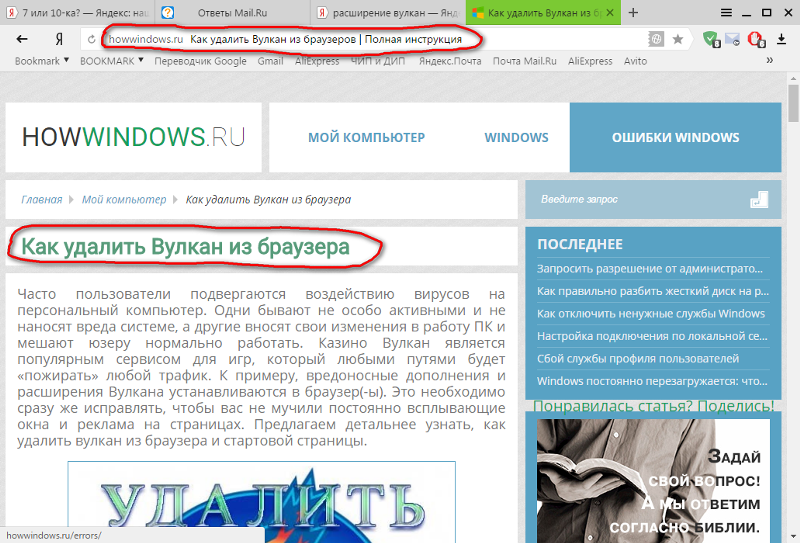Close the 'Как удалить Вулкан' tab
Viewport: 800px width, 543px height.
[x=610, y=13]
